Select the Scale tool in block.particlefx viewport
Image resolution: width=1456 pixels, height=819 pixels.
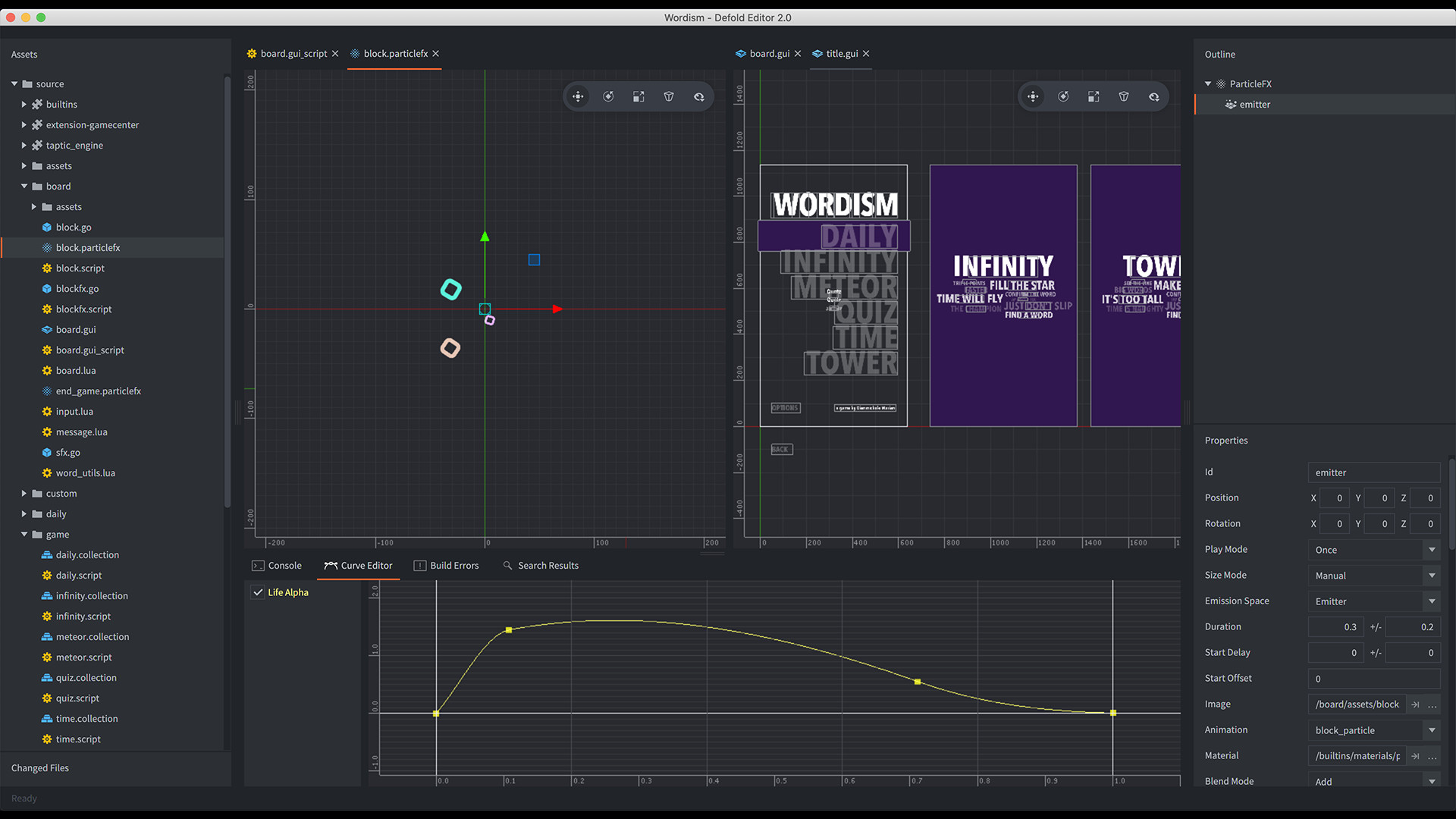point(639,96)
